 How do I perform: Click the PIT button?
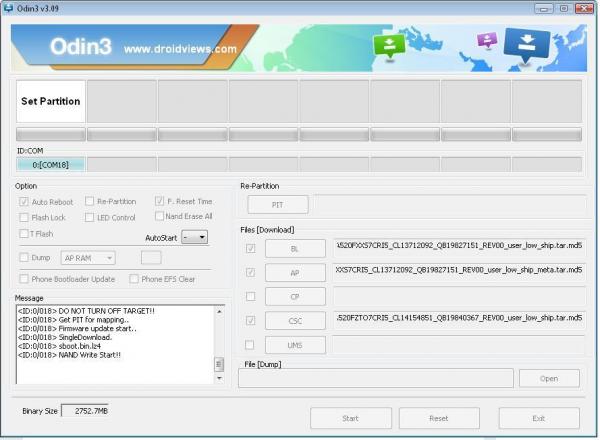pyautogui.click(x=278, y=205)
